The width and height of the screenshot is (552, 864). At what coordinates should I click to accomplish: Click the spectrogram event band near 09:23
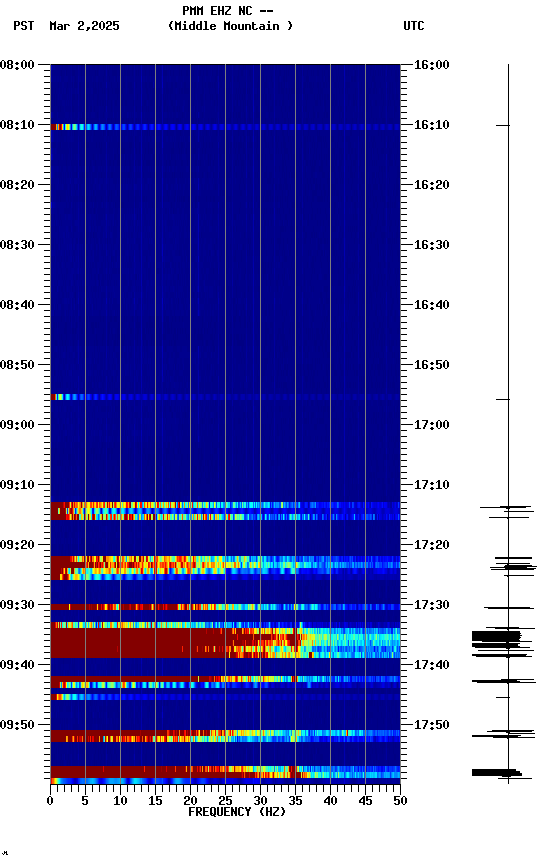(225, 568)
